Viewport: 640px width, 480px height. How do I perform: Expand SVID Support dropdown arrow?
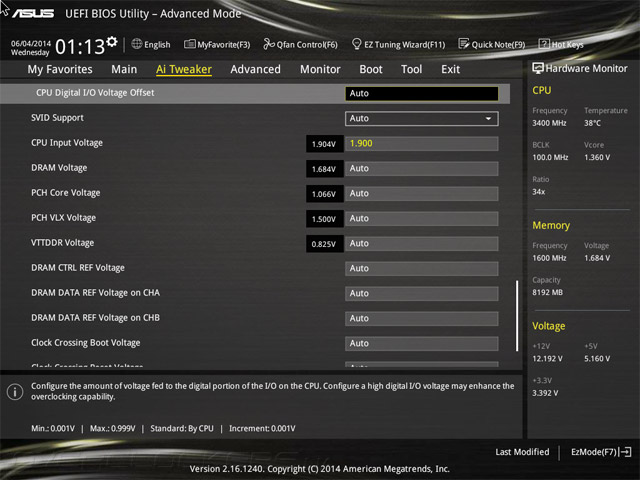click(488, 118)
